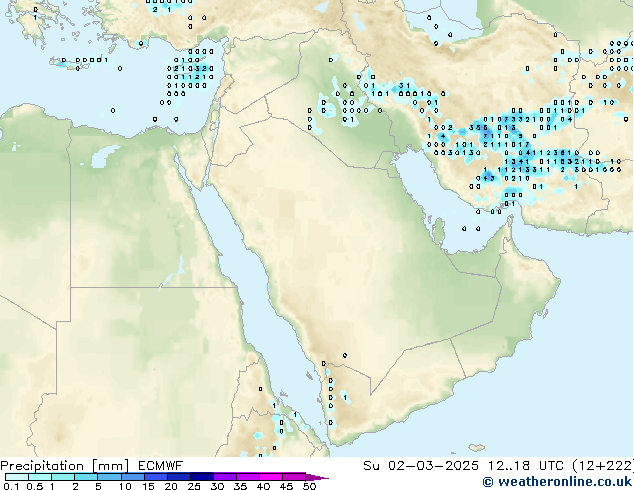The width and height of the screenshot is (634, 490).
Task: Click the 'Su 02-03-2025' date text
Action: point(421,466)
